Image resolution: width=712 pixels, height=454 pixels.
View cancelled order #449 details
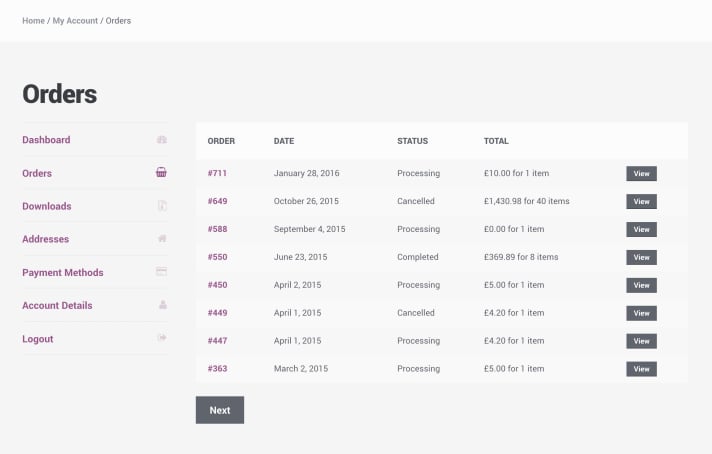point(642,313)
